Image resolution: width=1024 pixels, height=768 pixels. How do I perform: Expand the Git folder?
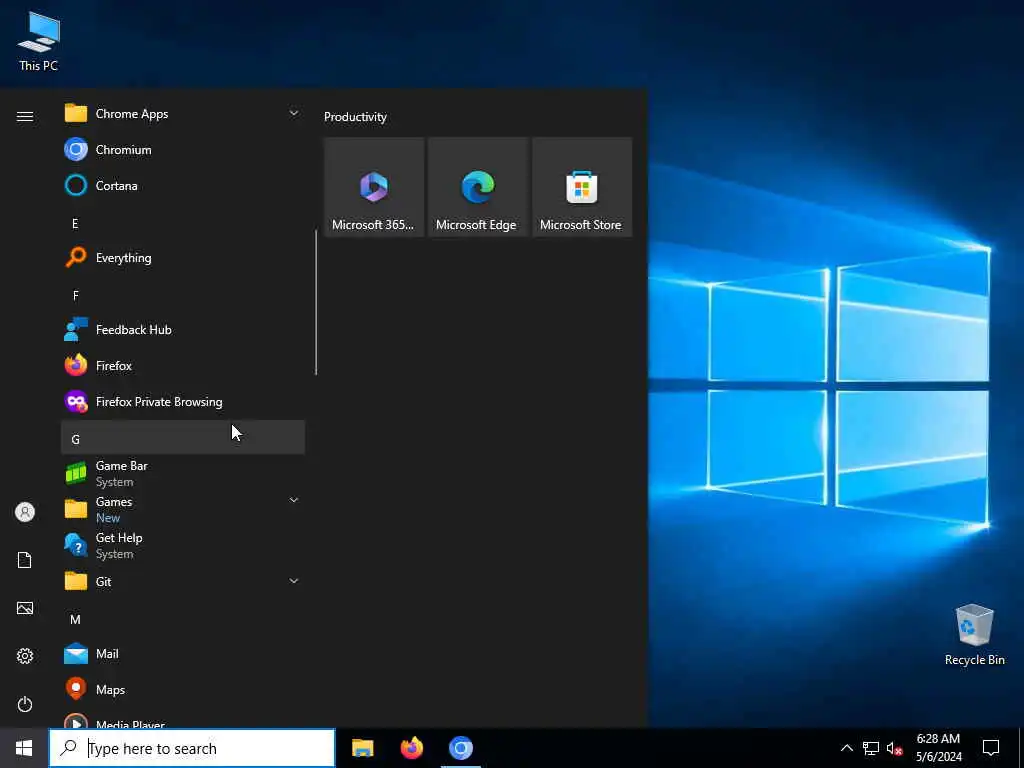point(183,581)
